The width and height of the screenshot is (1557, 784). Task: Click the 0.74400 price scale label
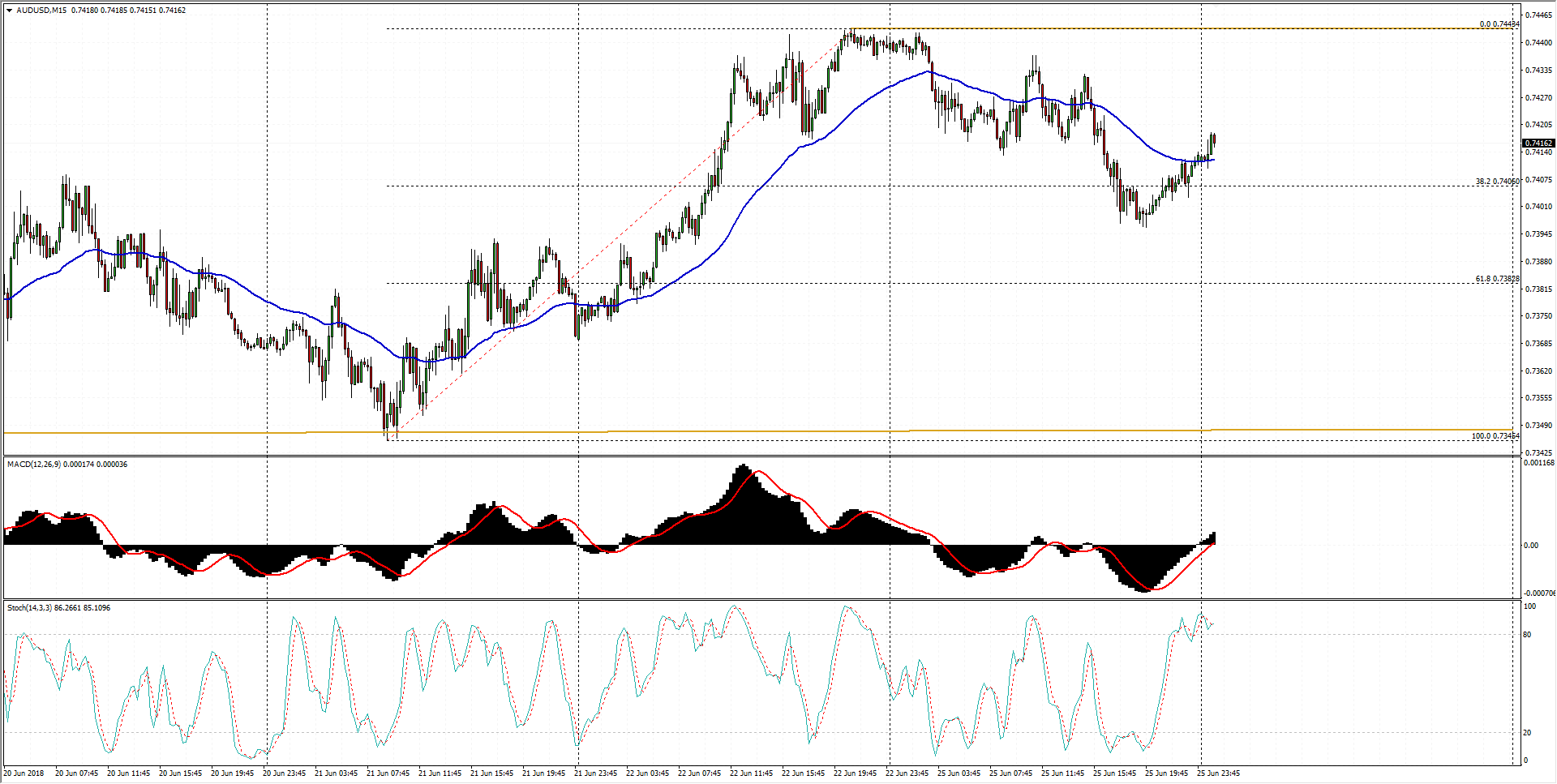tap(1538, 43)
